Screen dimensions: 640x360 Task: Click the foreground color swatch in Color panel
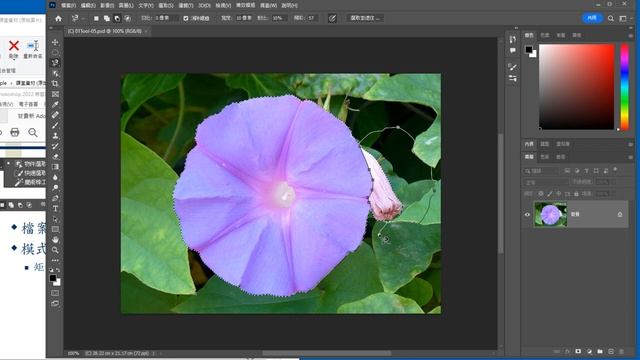coord(529,49)
